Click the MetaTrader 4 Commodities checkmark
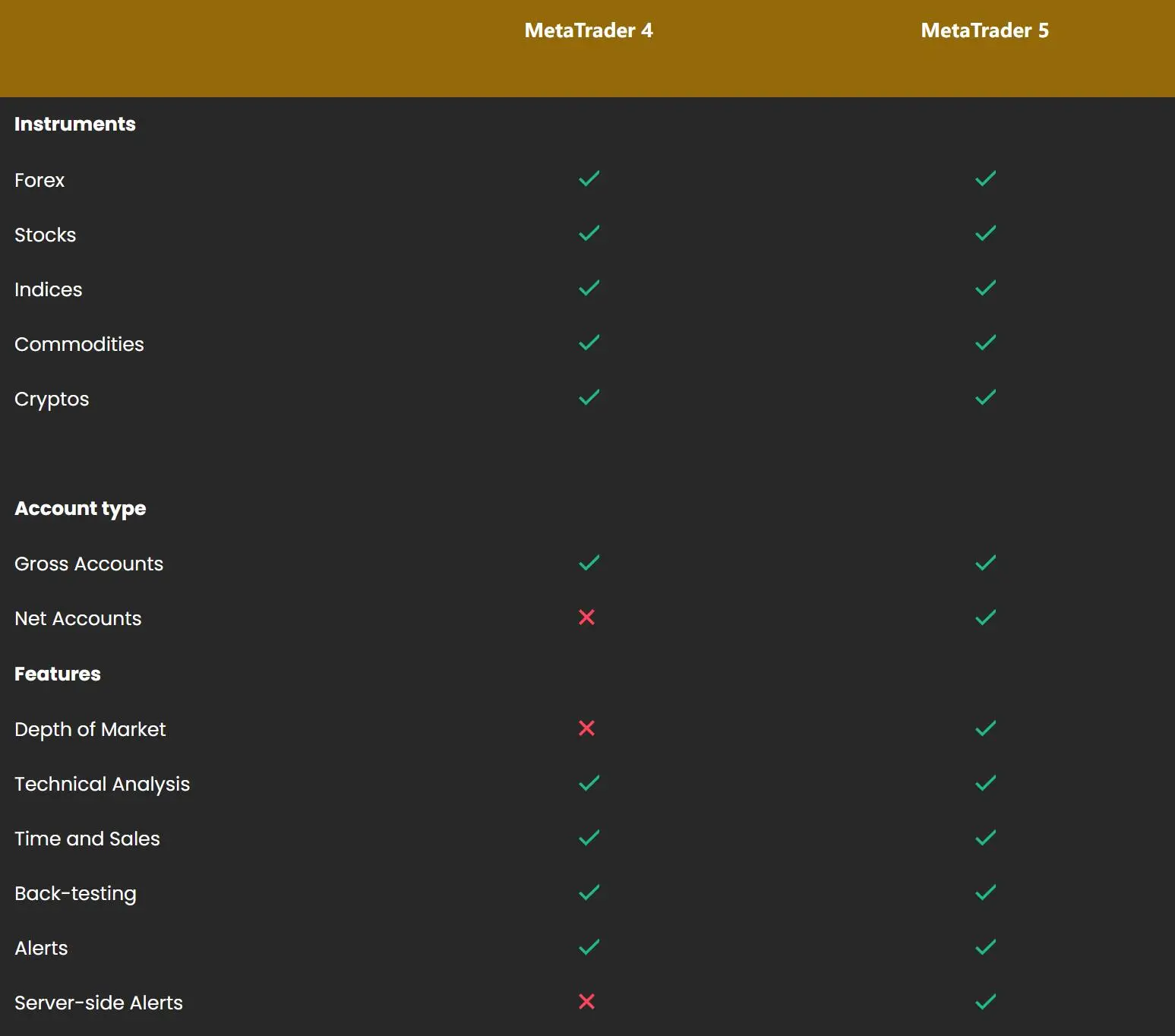Screen dimensions: 1175x1036 [589, 343]
